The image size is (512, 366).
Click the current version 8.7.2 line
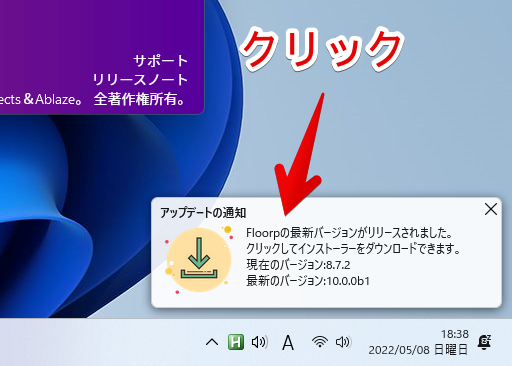click(x=298, y=265)
